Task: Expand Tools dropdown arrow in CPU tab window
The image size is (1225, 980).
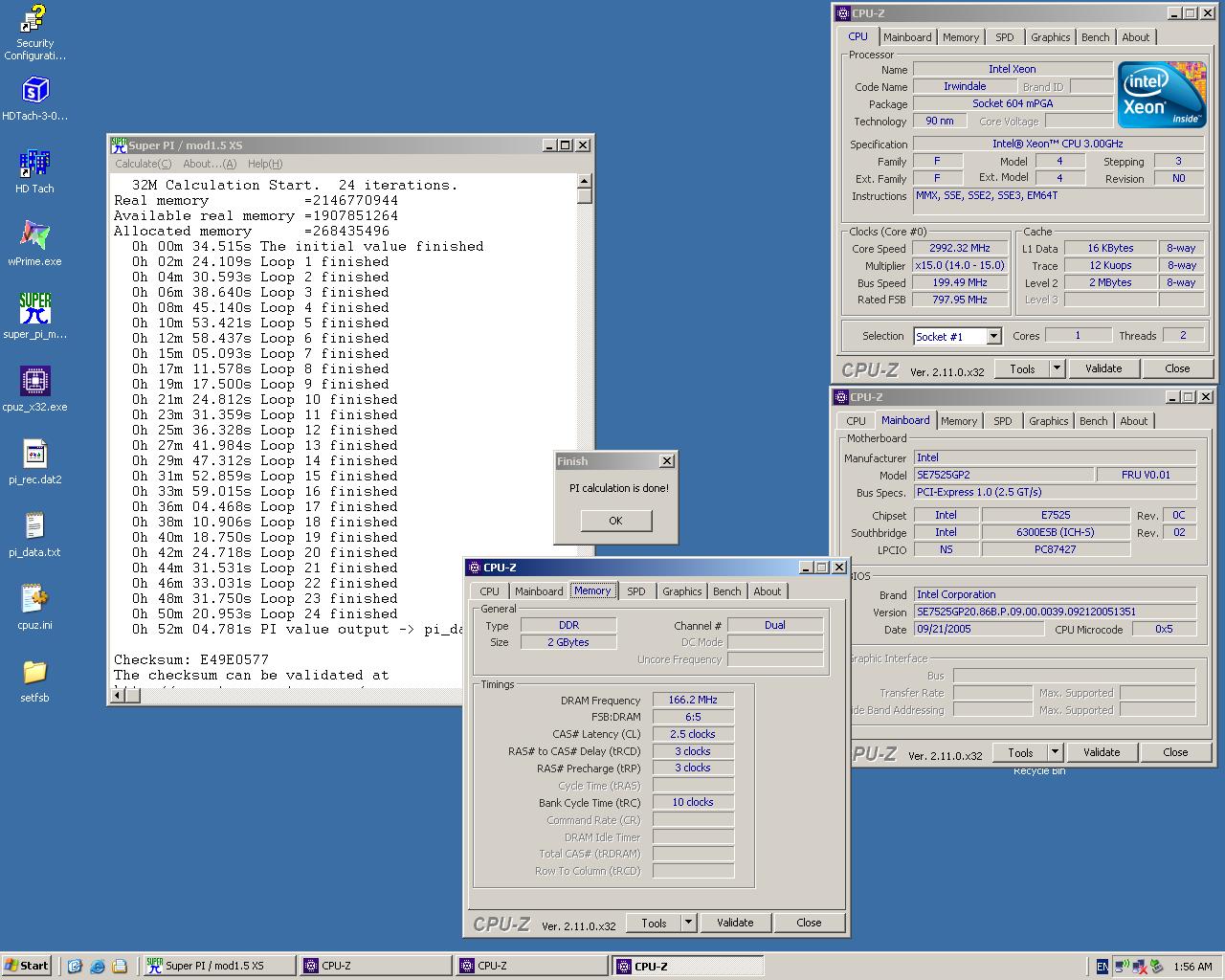Action: [x=1057, y=368]
